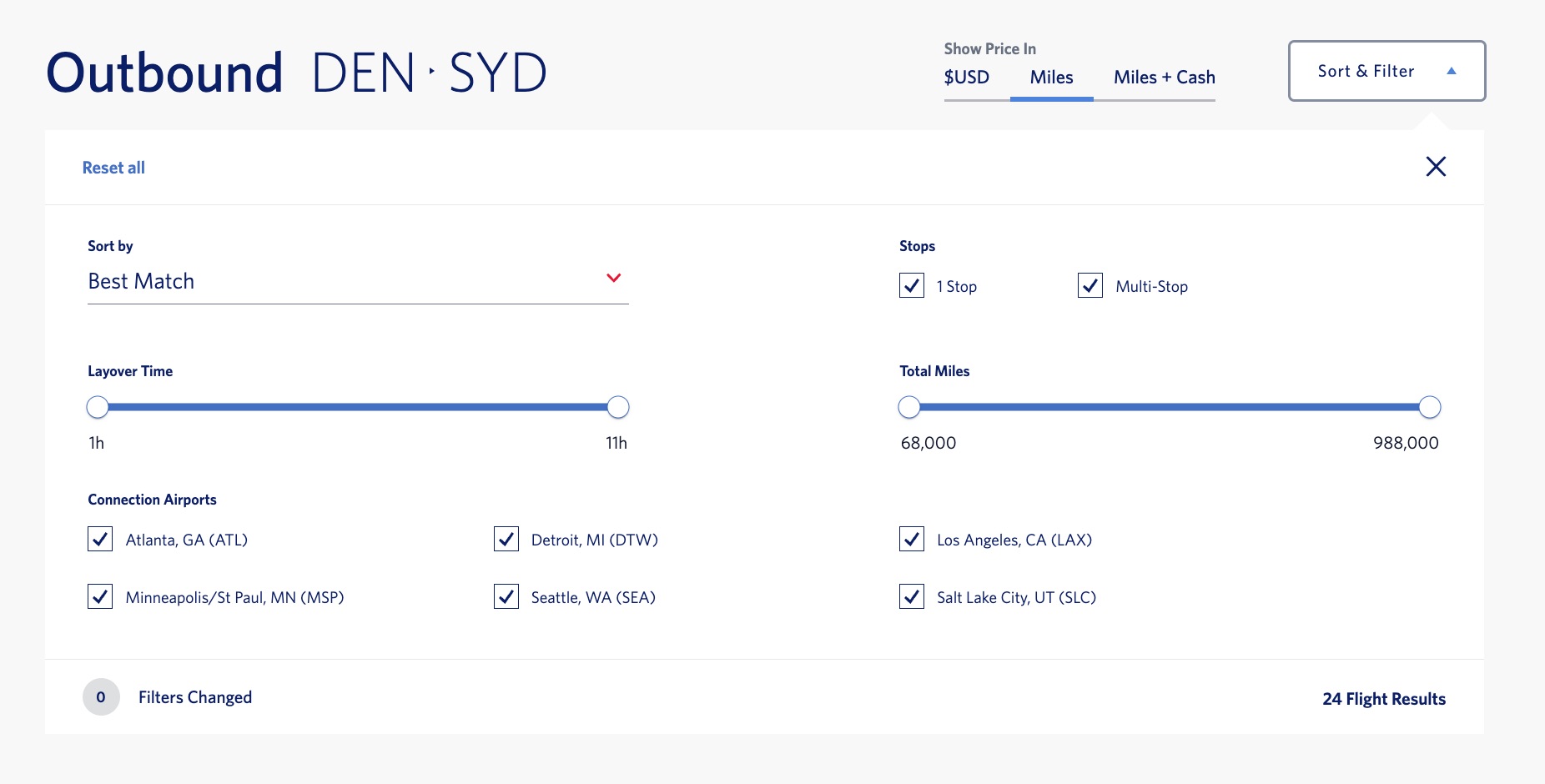1545x784 pixels.
Task: Click the Reset all link
Action: tap(113, 167)
